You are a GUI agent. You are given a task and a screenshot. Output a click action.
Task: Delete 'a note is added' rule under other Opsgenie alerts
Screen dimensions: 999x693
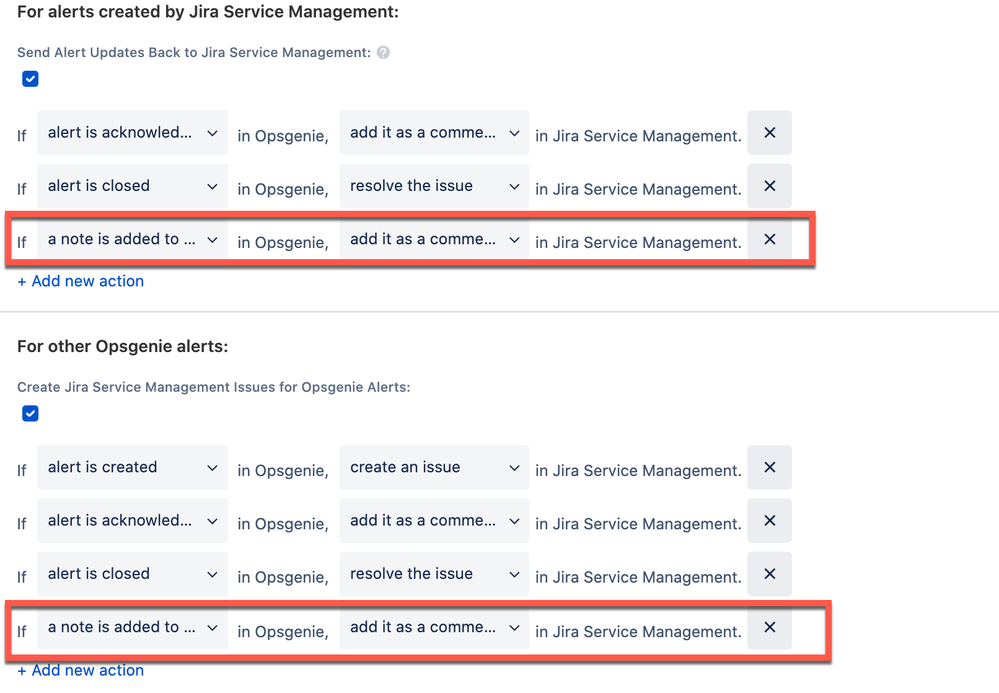coord(769,627)
